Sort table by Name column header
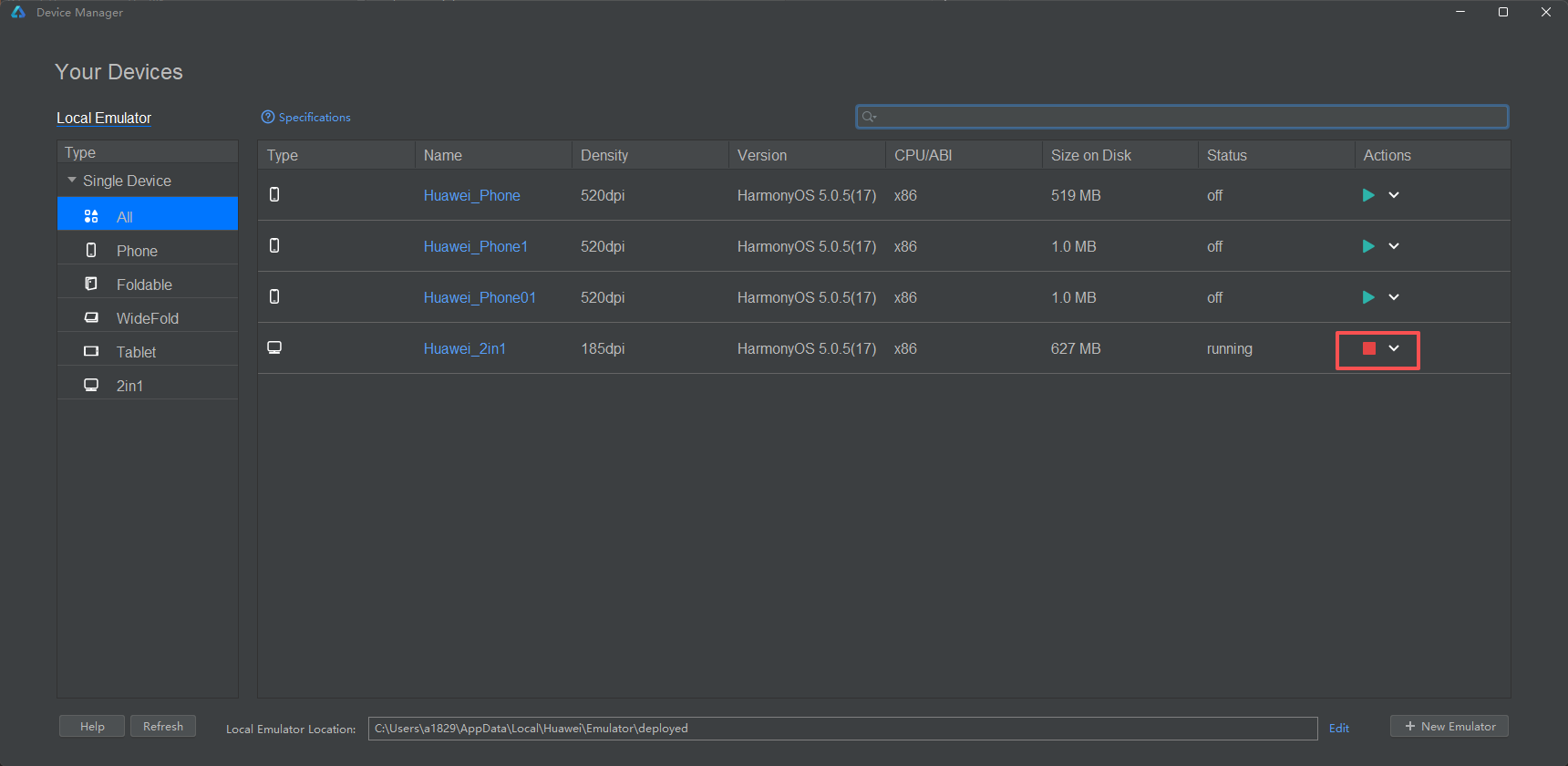Screen dimensions: 1568x766 [x=493, y=155]
